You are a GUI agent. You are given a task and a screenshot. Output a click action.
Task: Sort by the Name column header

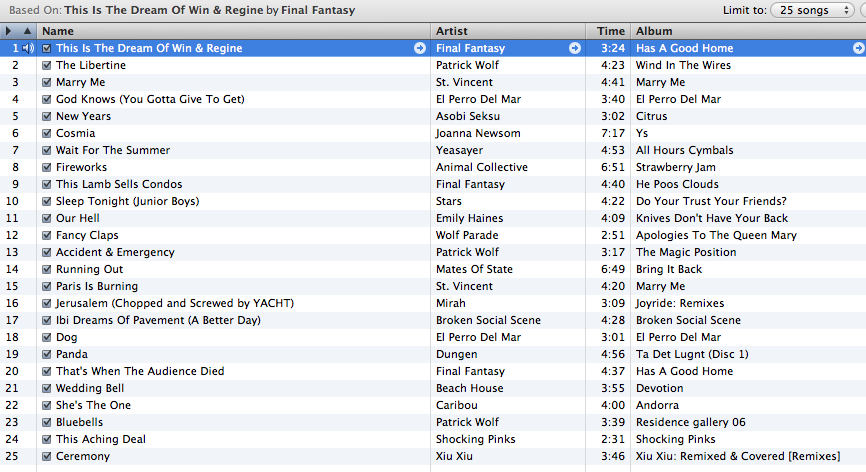pyautogui.click(x=234, y=31)
